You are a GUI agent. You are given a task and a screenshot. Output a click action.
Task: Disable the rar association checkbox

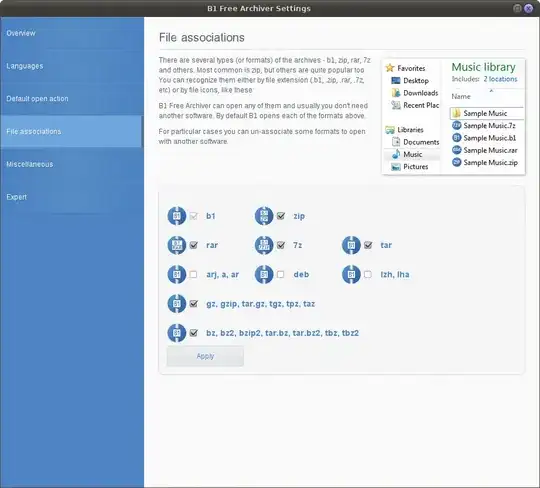click(194, 245)
